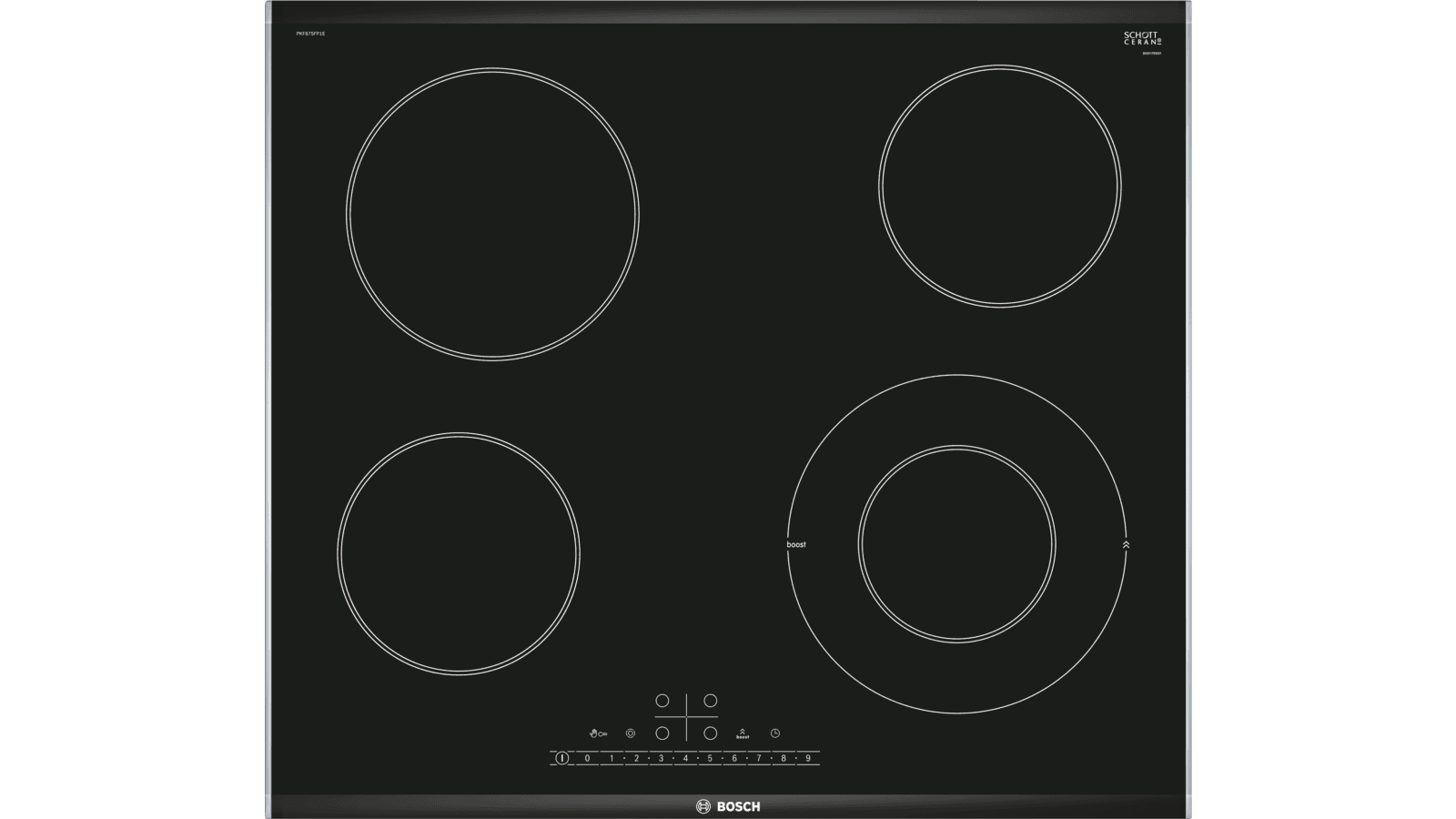Image resolution: width=1456 pixels, height=819 pixels.
Task: Click the rear-right cooking zone
Action: point(1000,186)
